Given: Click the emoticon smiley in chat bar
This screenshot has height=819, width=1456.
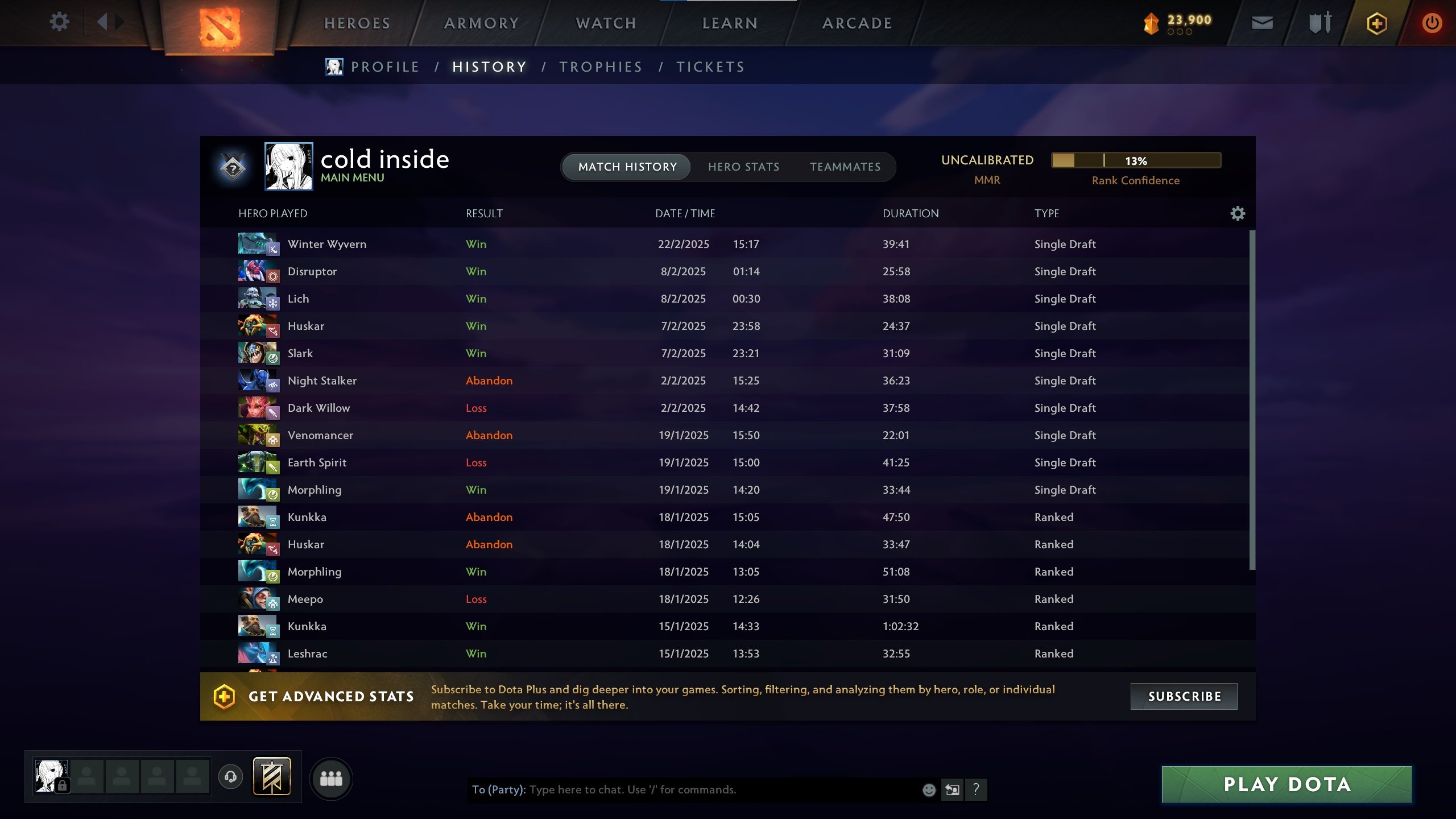Looking at the screenshot, I should pyautogui.click(x=929, y=789).
